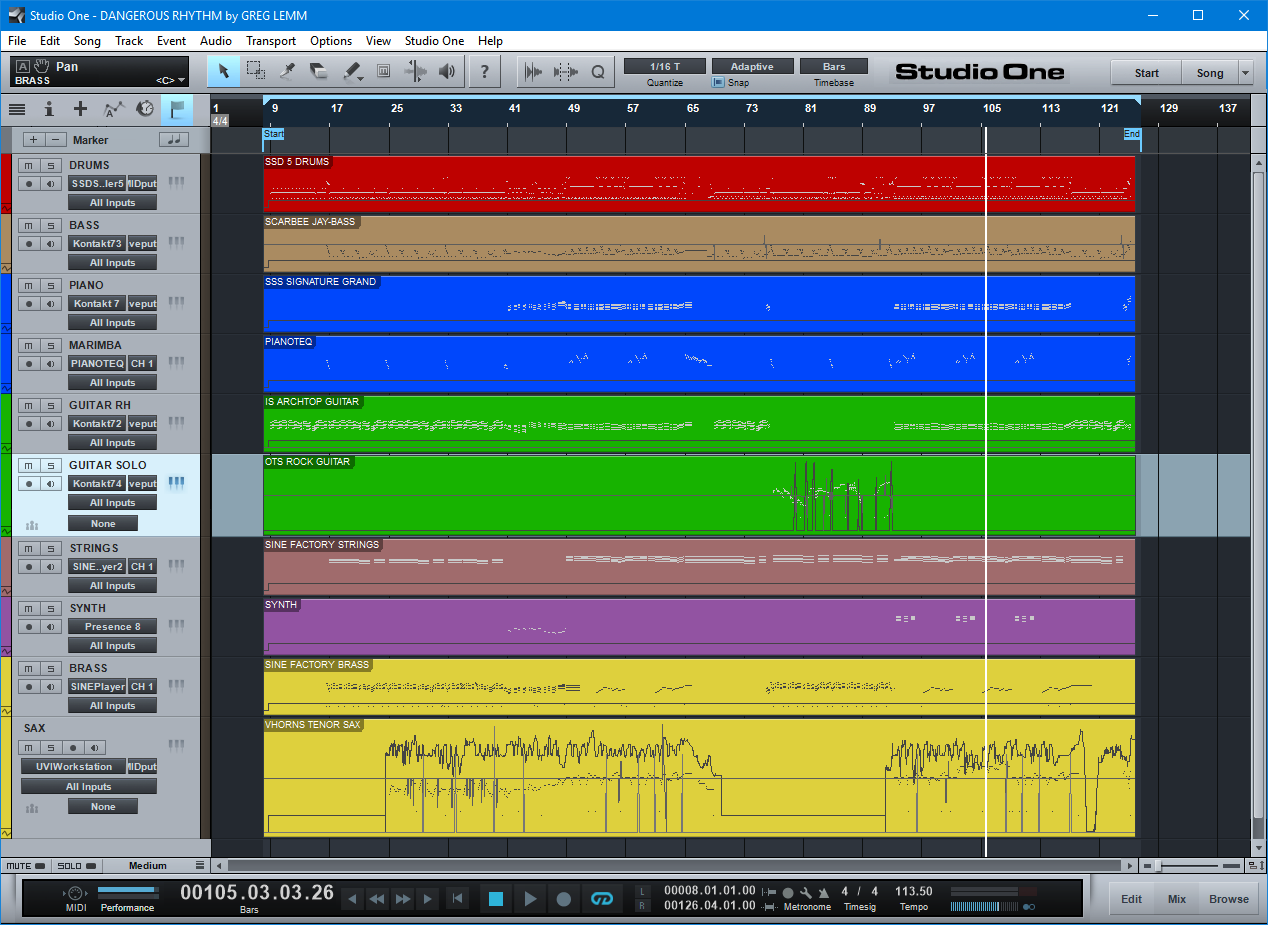This screenshot has width=1268, height=925.
Task: Open the dropdown arrow beside Song button
Action: coord(1245,73)
